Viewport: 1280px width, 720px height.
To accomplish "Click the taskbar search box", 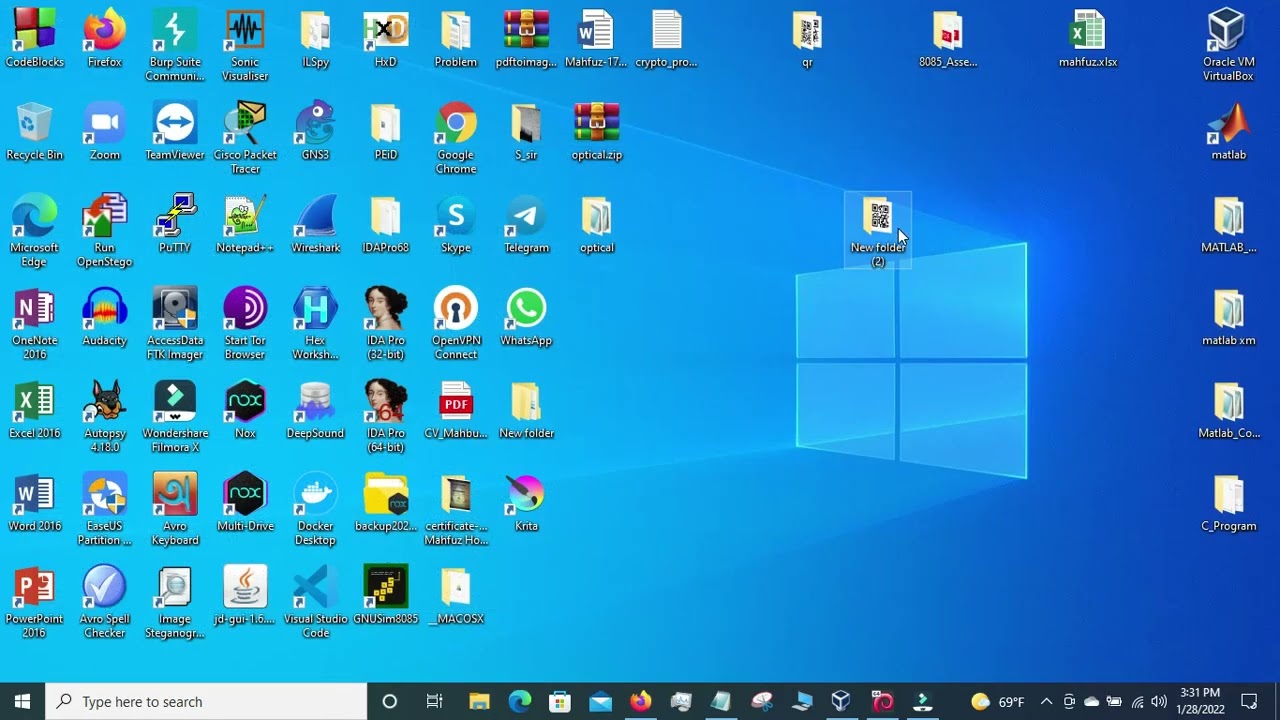I will pos(210,701).
